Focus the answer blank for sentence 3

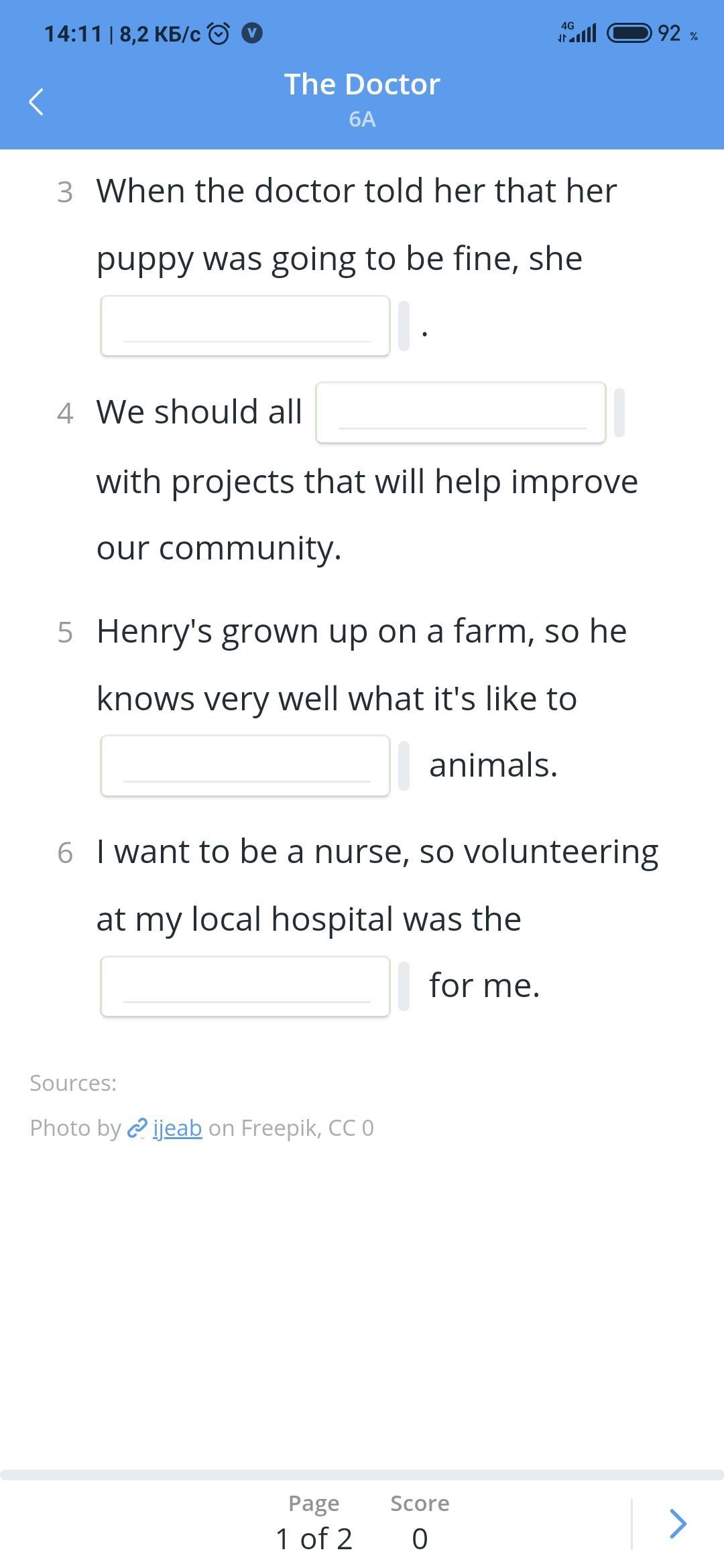click(x=245, y=326)
